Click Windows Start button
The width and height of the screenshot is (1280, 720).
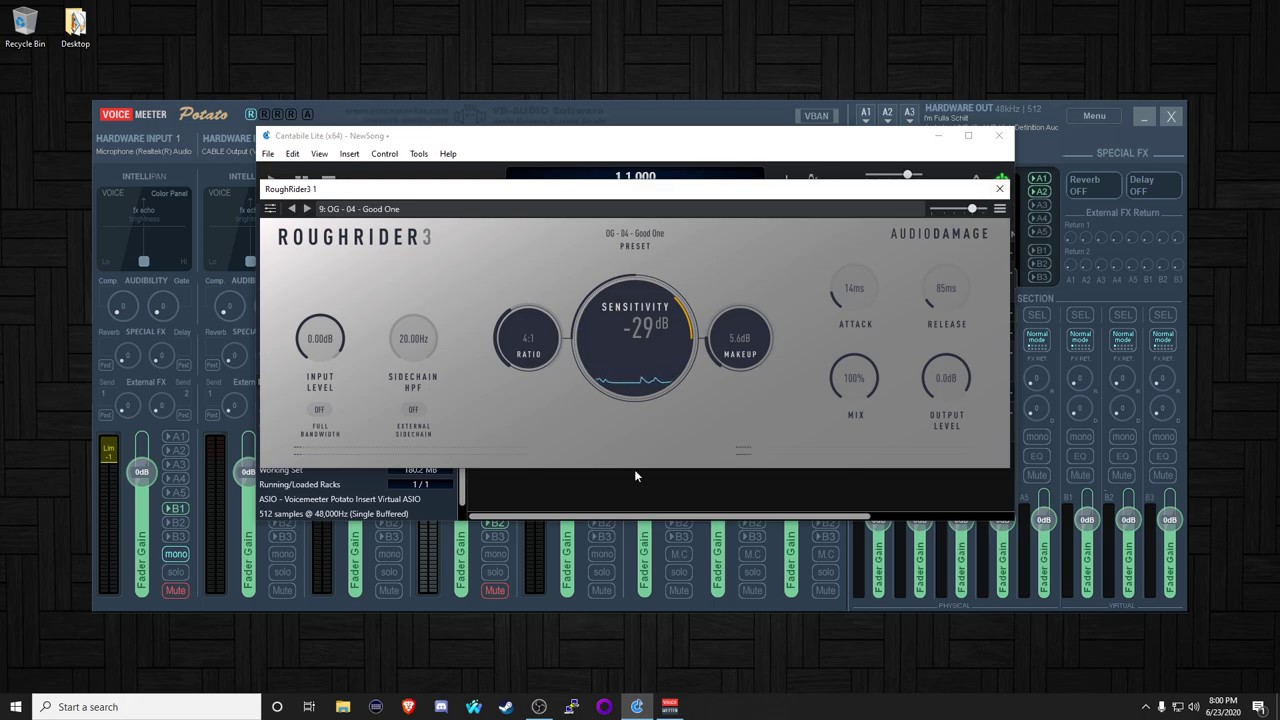click(15, 707)
